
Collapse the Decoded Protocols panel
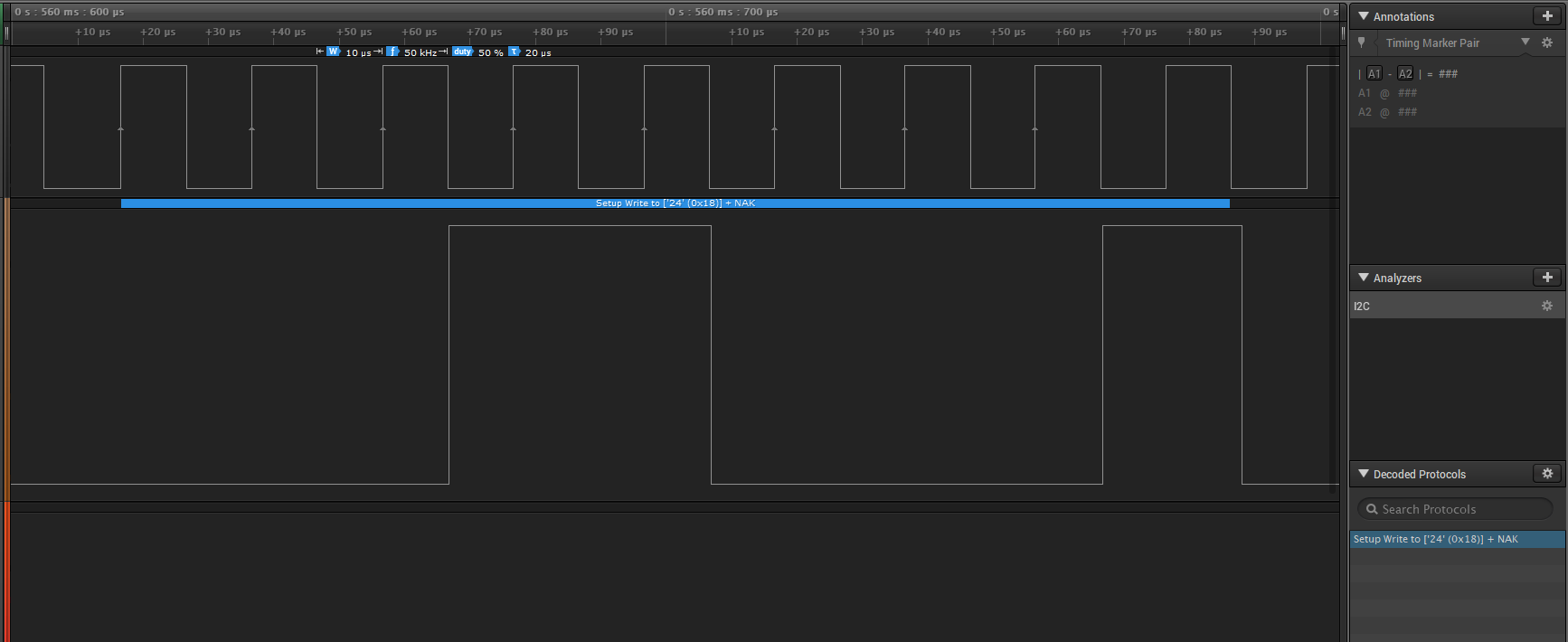coord(1364,474)
